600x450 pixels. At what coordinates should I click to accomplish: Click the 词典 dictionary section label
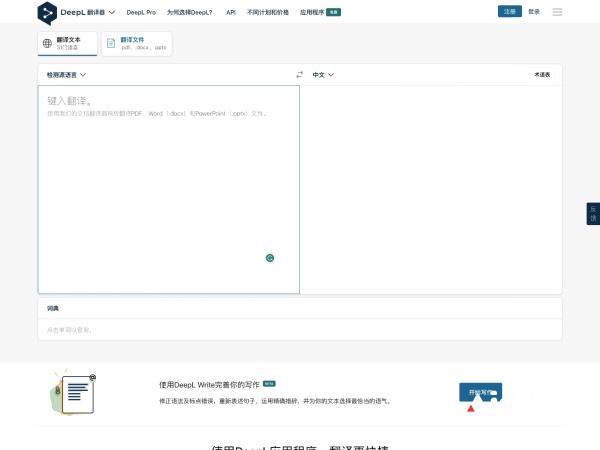pos(53,308)
